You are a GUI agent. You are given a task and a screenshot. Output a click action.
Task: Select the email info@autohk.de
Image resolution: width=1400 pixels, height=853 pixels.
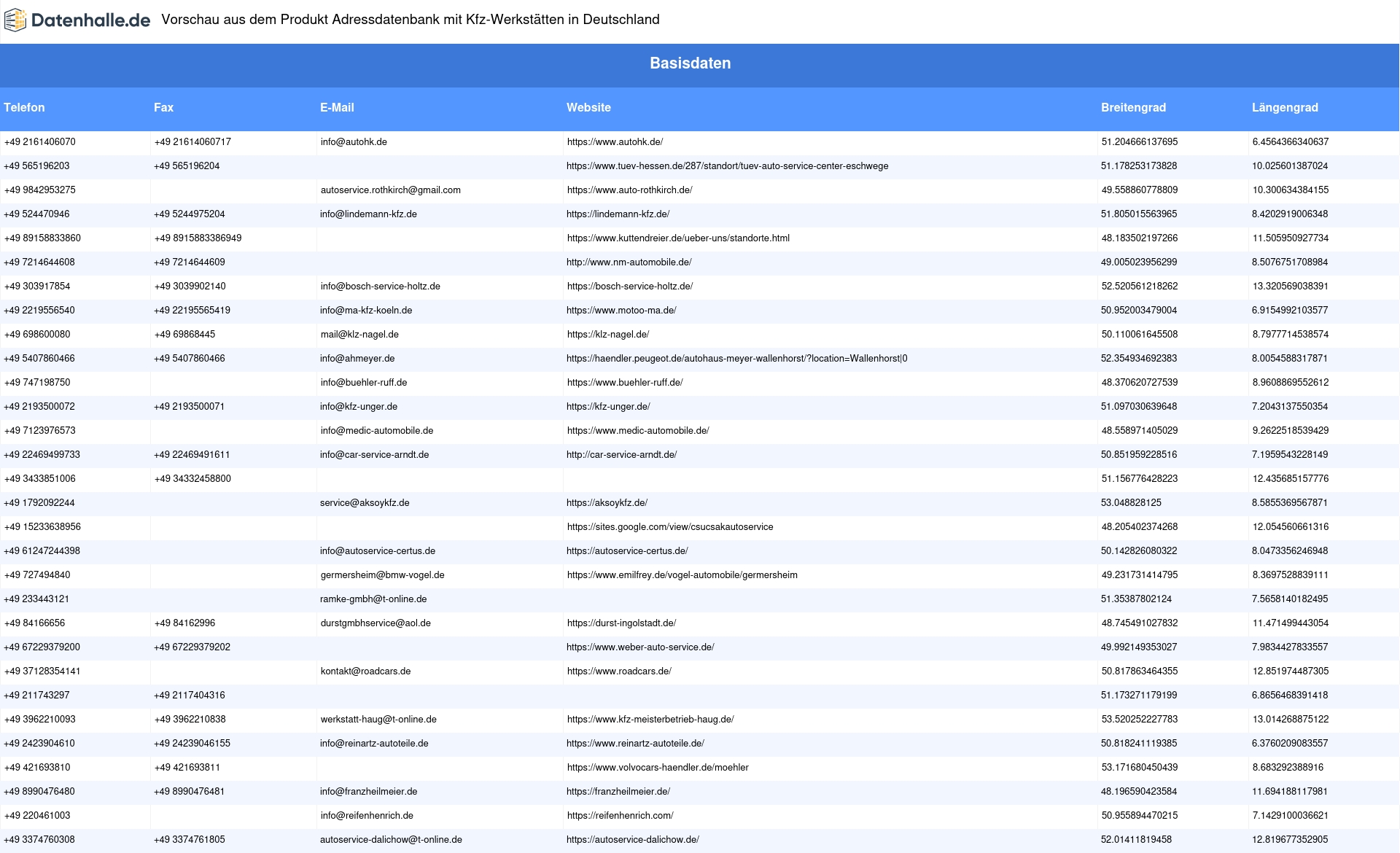(x=354, y=142)
